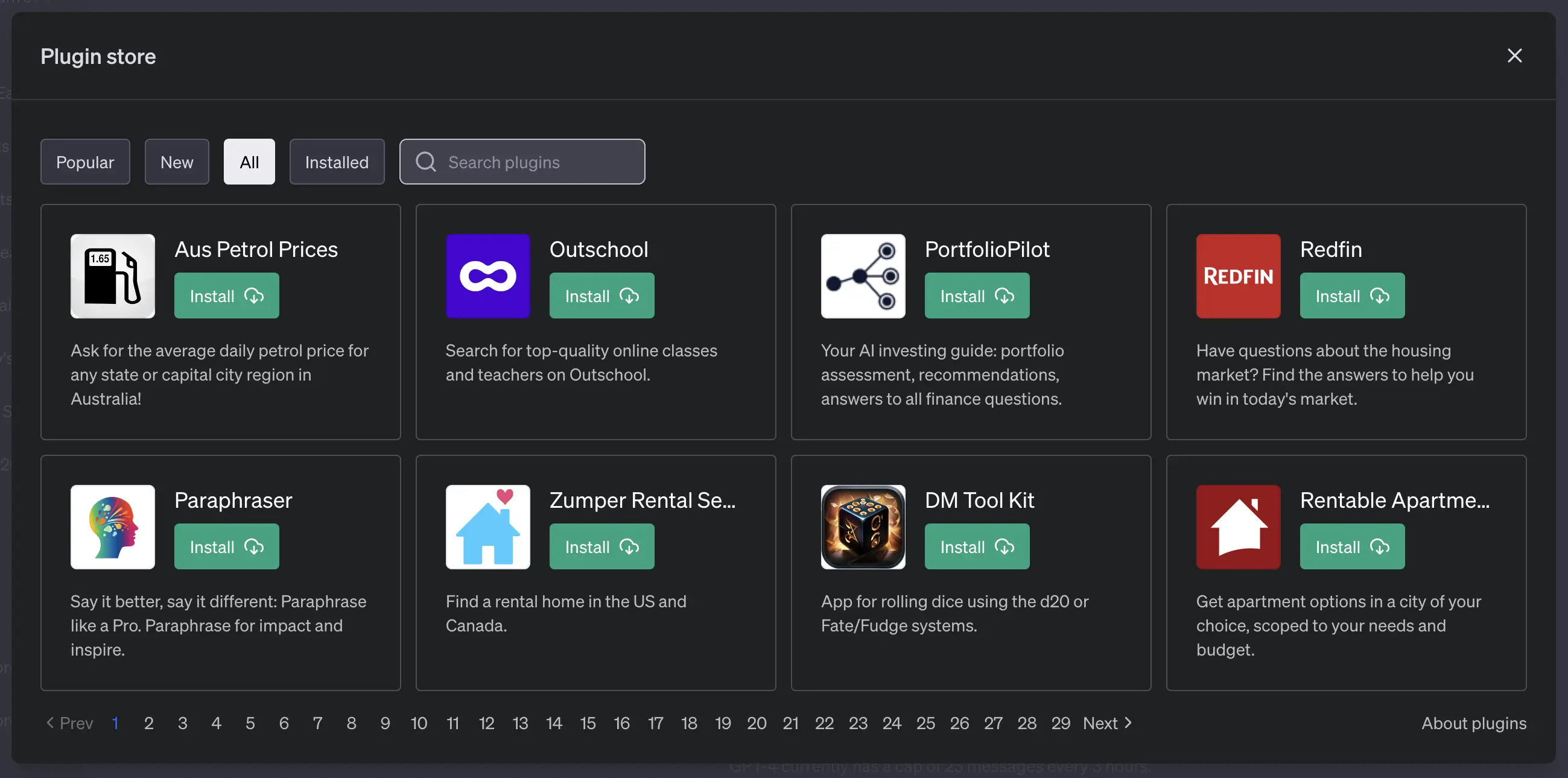Navigate to page 2 of plugins
This screenshot has width=1568, height=778.
click(x=148, y=722)
